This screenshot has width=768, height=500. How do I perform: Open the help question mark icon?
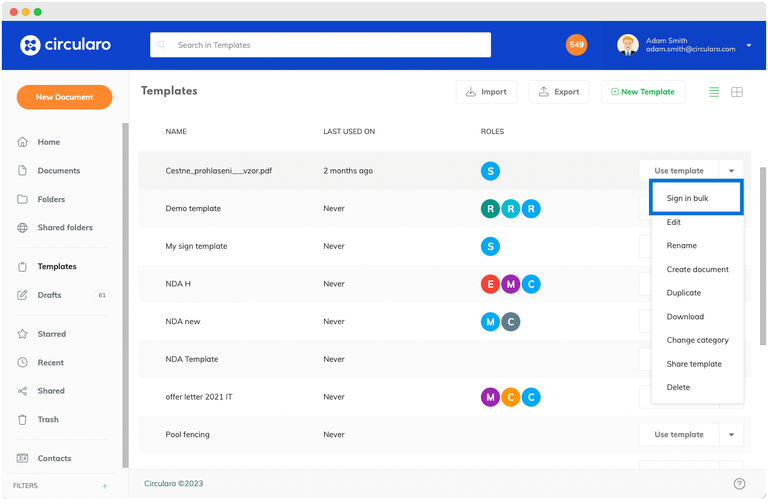pyautogui.click(x=739, y=483)
